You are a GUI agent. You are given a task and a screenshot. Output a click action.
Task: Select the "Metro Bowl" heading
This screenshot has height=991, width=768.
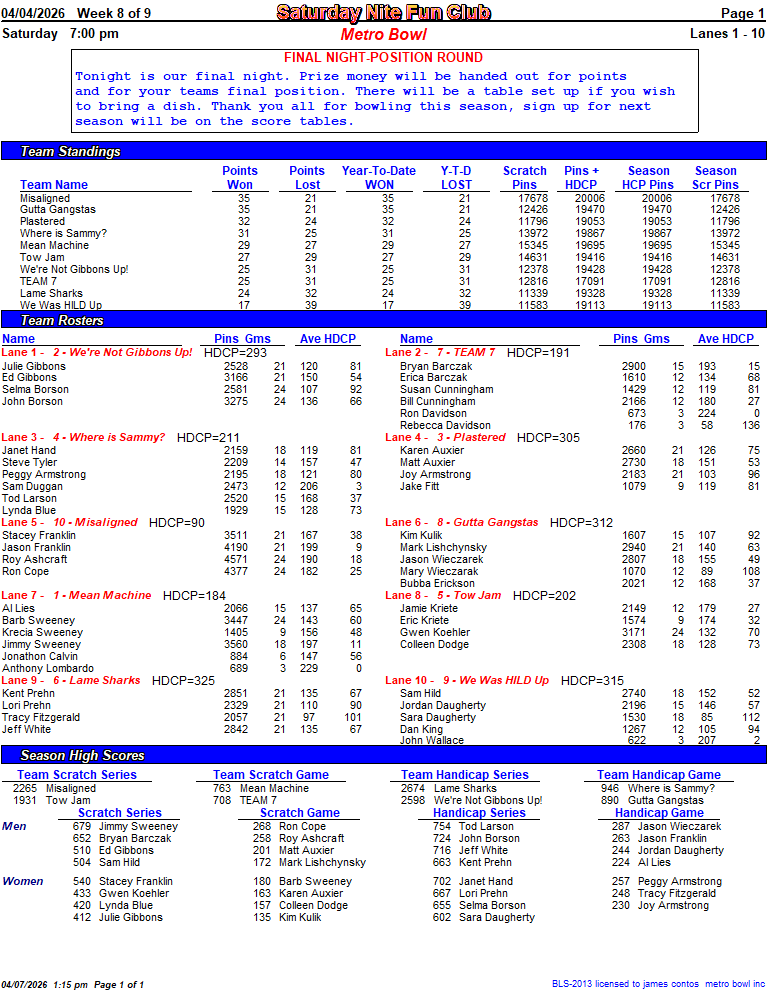pyautogui.click(x=384, y=35)
